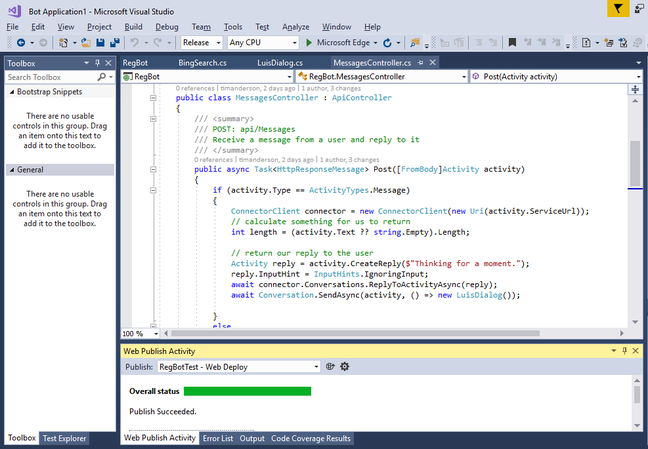
Task: Close the Web Publish Activity panel
Action: pos(636,351)
